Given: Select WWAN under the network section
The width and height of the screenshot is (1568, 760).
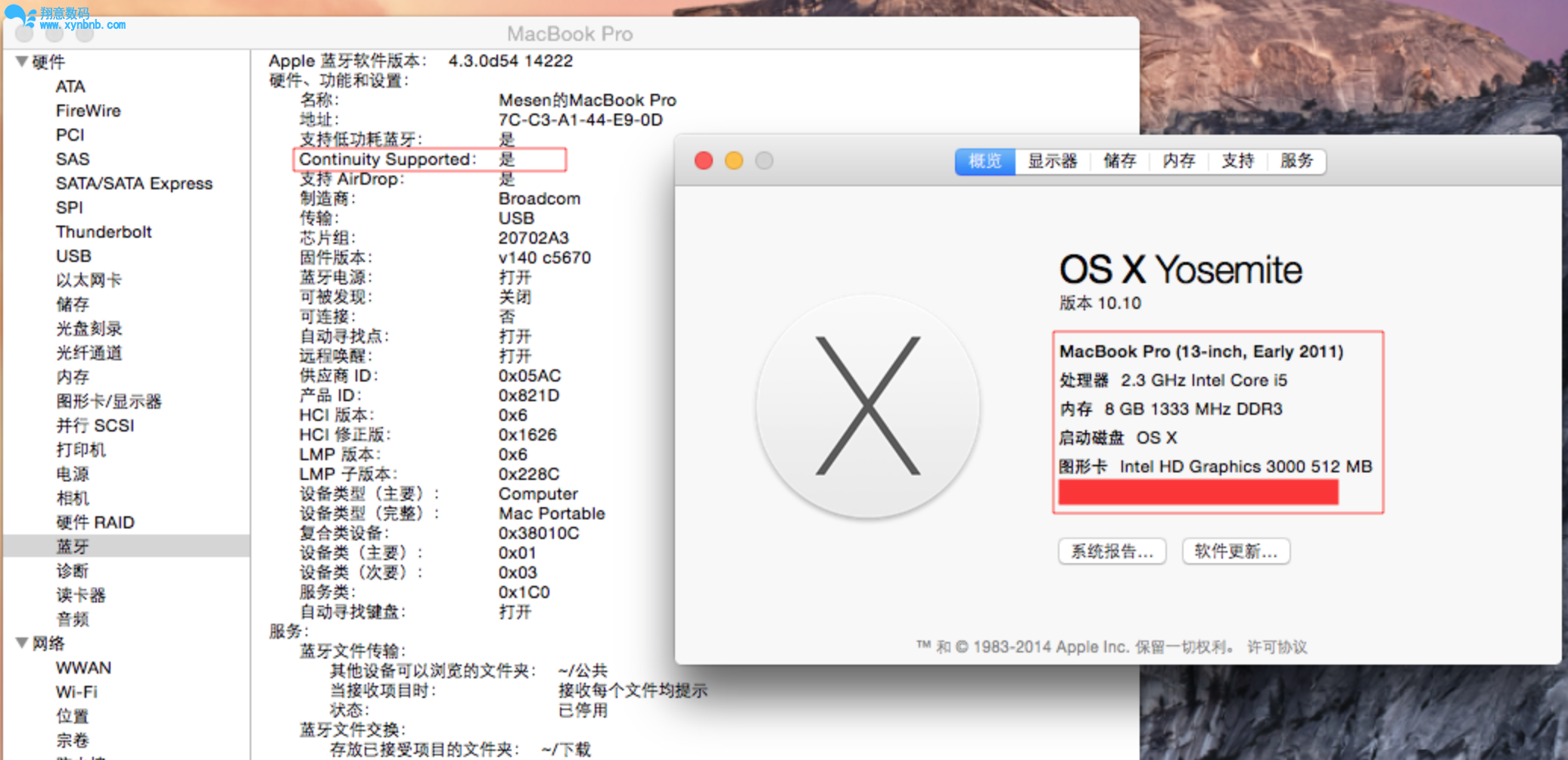Looking at the screenshot, I should point(83,668).
